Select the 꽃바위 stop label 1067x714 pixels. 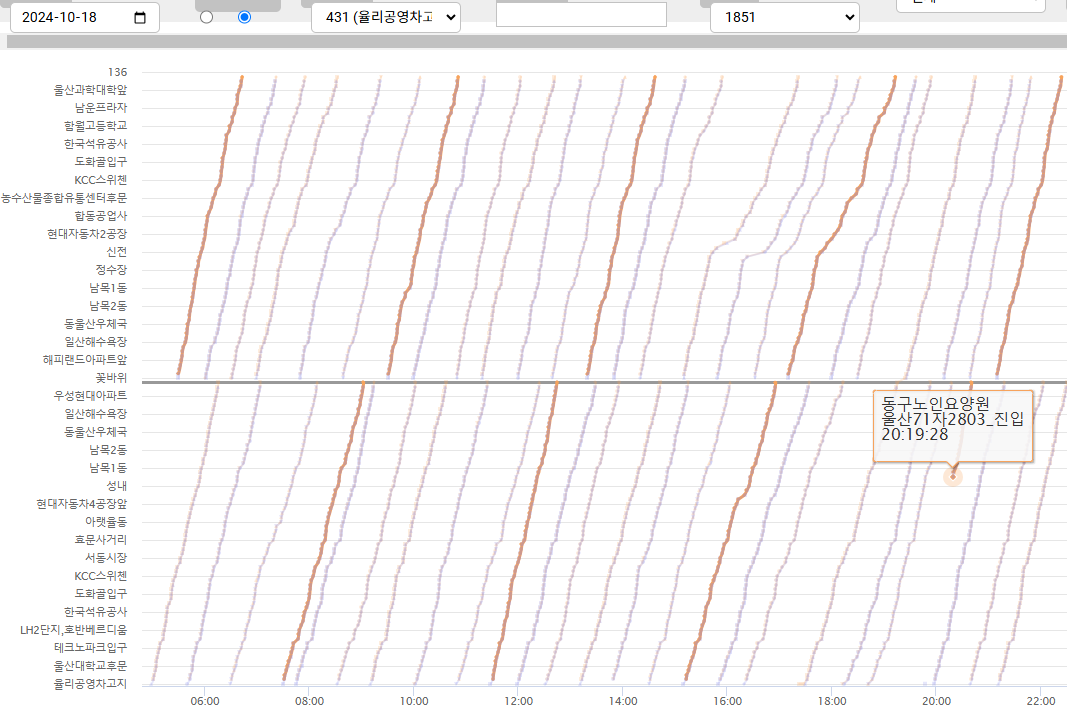pos(111,378)
